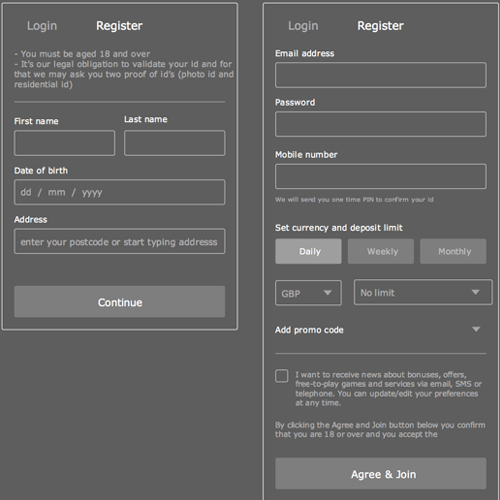This screenshot has width=500, height=500.
Task: Select the Weekly deposit limit option
Action: tap(381, 251)
